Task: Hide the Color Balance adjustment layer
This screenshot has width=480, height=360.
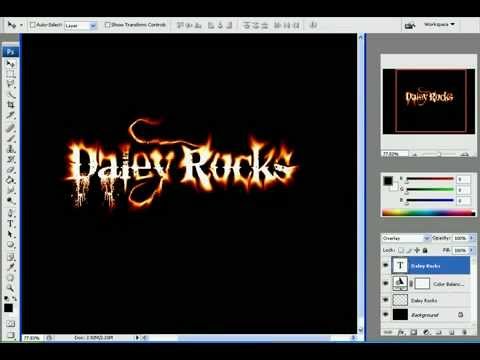Action: (386, 283)
